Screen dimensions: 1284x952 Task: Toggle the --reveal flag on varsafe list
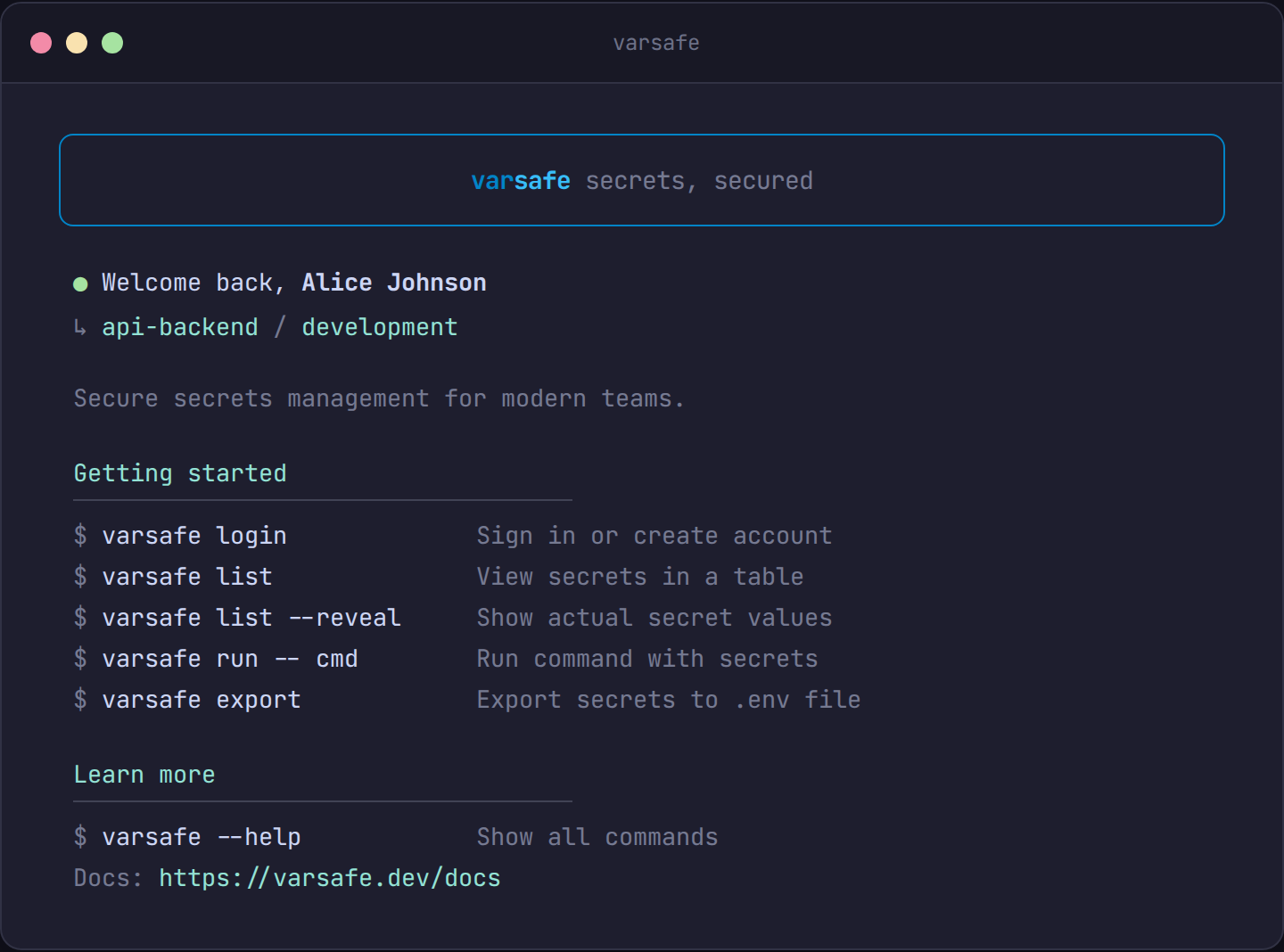coord(347,617)
